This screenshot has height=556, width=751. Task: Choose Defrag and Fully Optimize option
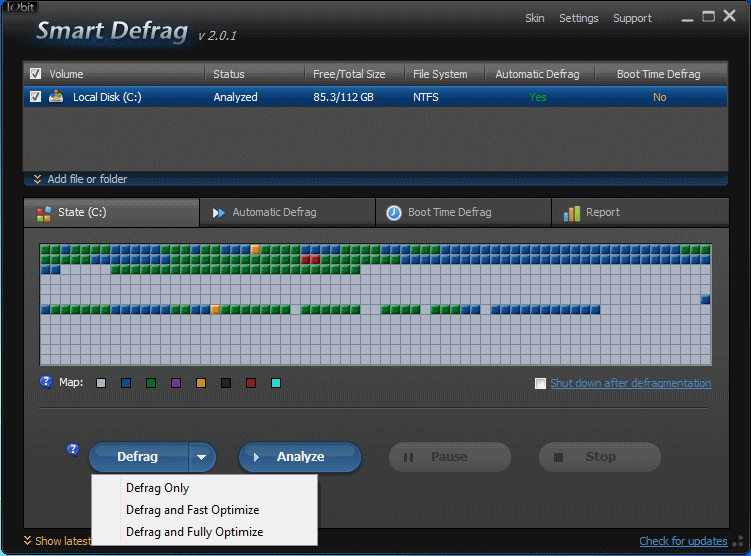(194, 532)
